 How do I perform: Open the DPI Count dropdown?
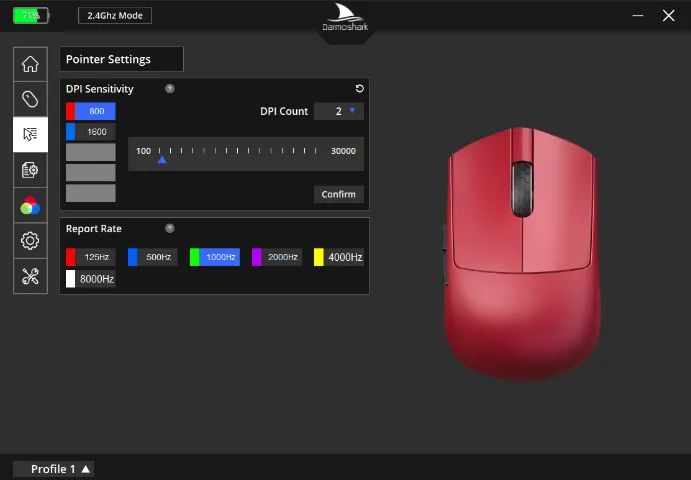click(x=338, y=111)
